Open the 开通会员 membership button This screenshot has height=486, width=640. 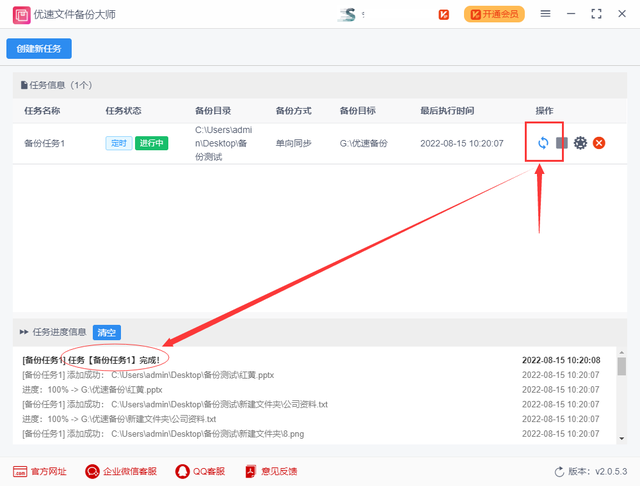(494, 14)
